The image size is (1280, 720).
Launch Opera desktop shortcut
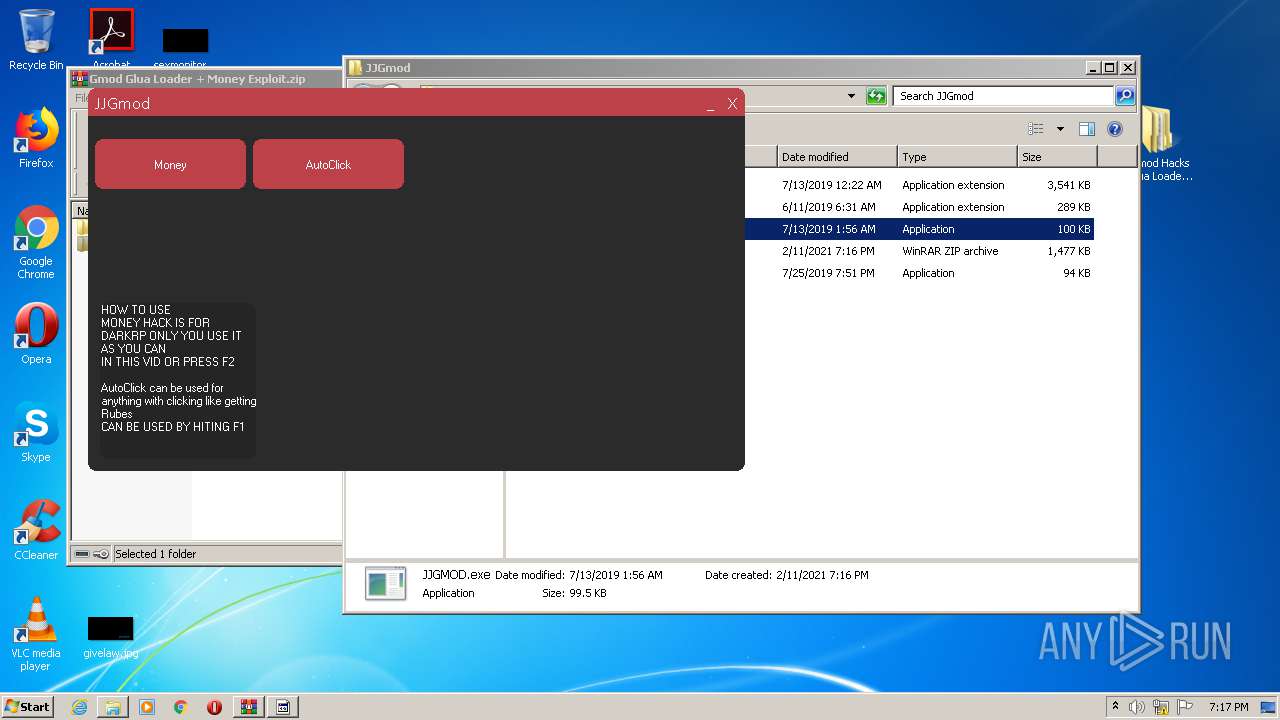pyautogui.click(x=36, y=334)
